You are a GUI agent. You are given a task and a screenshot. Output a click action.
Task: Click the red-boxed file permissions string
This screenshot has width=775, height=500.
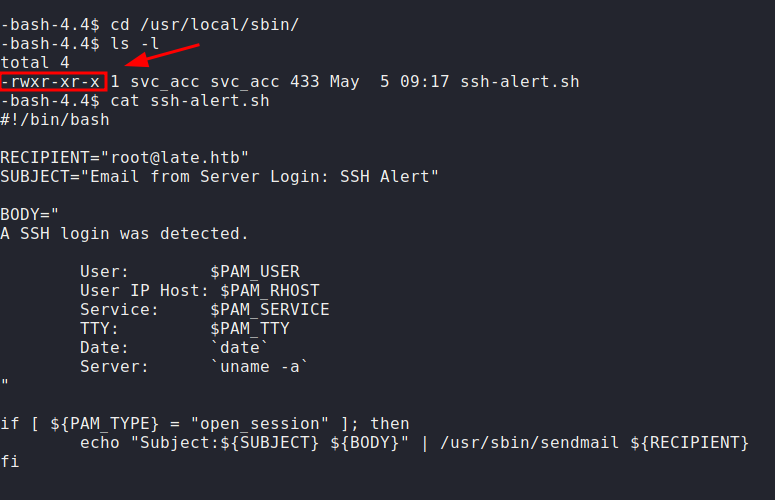[x=54, y=81]
